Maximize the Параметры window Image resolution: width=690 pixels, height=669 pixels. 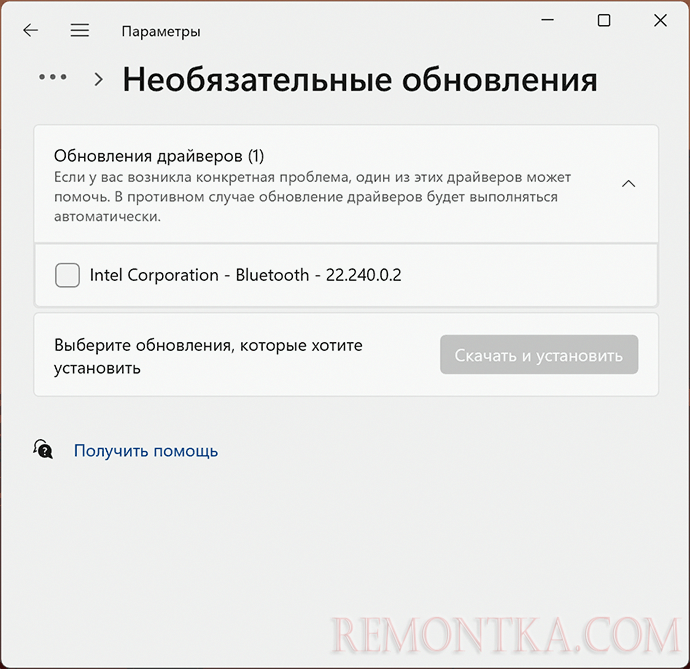[604, 20]
